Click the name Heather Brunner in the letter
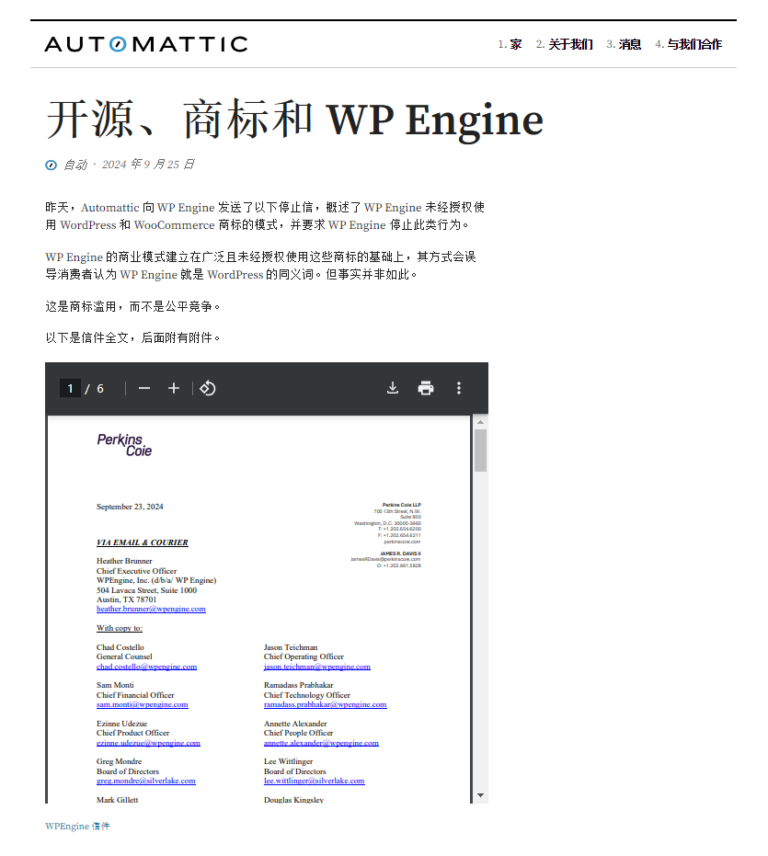The height and width of the screenshot is (856, 768). point(124,561)
